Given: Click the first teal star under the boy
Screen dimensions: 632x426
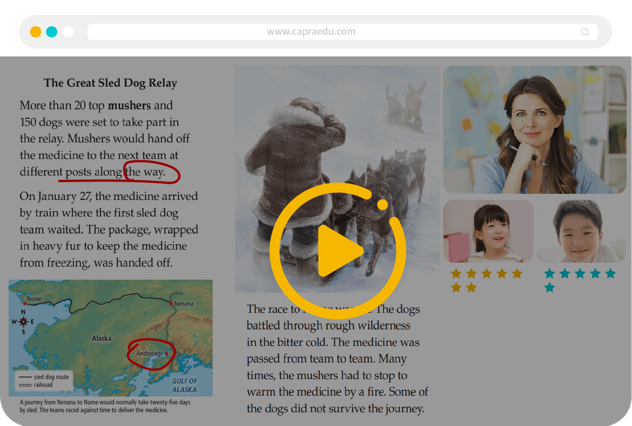Looking at the screenshot, I should [549, 274].
